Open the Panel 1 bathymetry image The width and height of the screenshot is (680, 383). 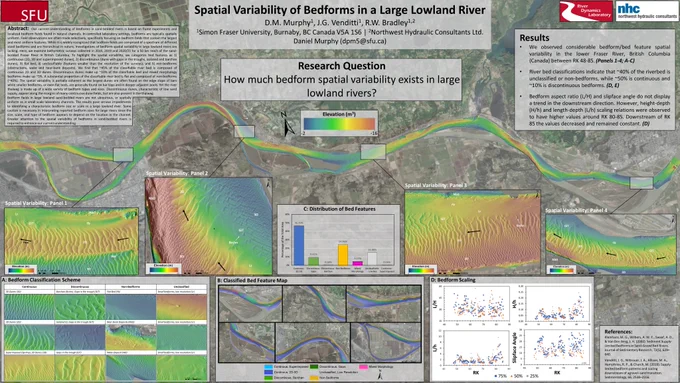coord(71,241)
